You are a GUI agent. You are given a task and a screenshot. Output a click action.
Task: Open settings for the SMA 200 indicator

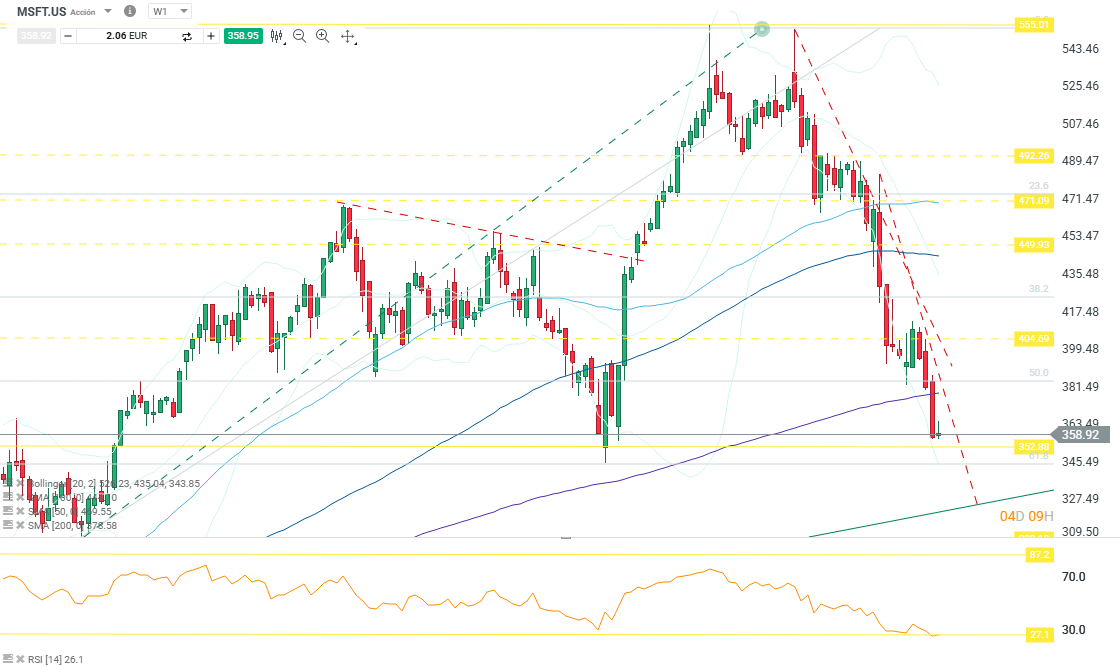coord(7,525)
